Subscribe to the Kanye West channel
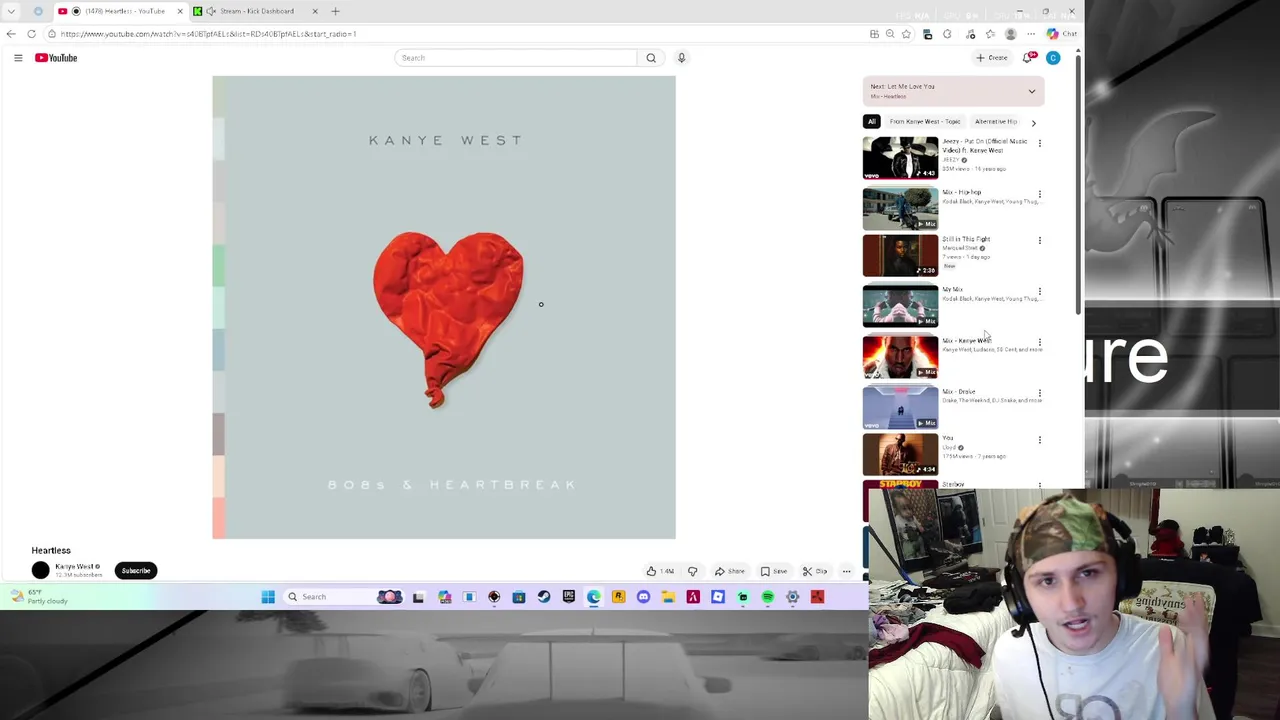 tap(136, 571)
